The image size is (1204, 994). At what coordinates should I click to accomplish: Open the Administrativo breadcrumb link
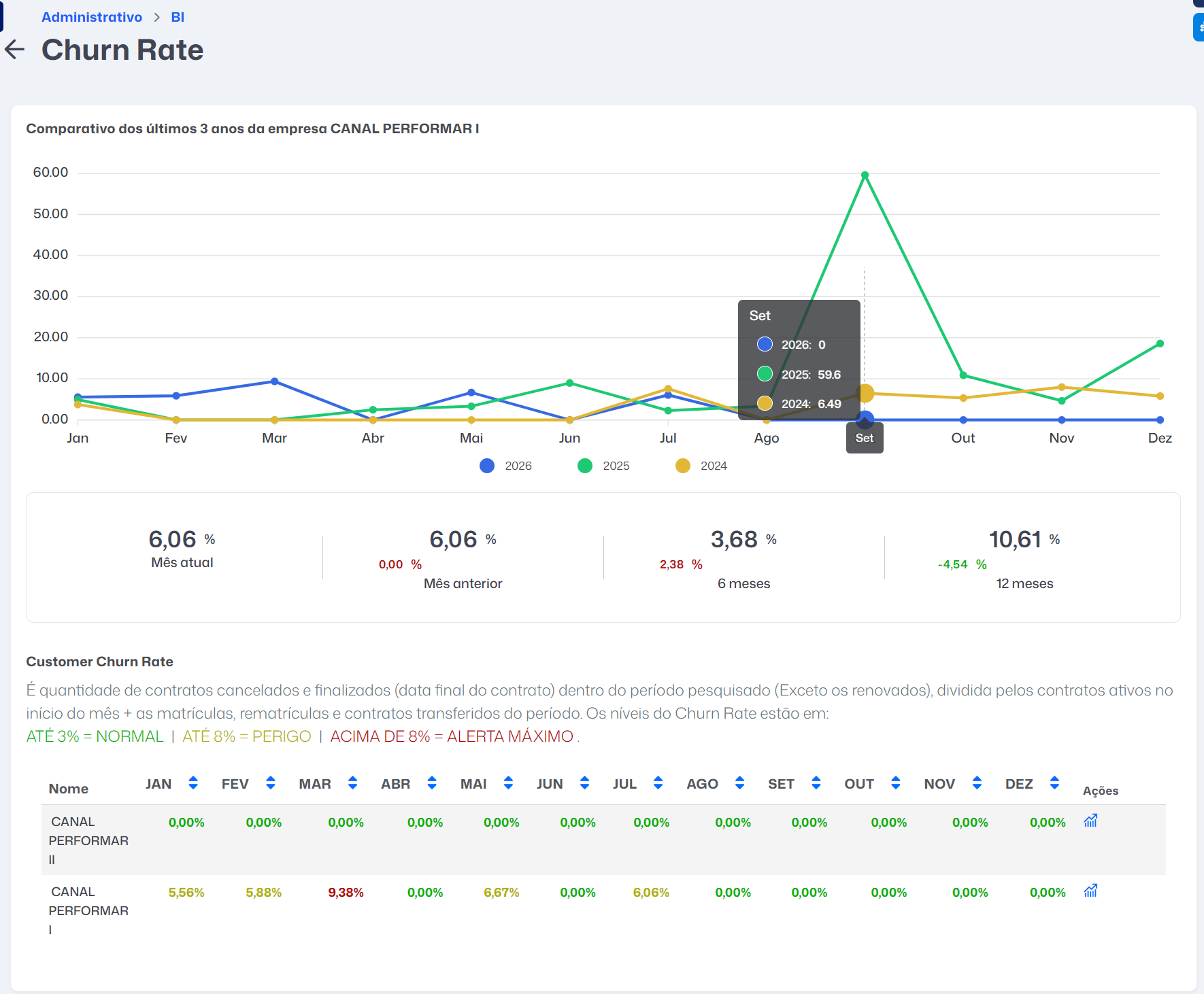point(92,17)
